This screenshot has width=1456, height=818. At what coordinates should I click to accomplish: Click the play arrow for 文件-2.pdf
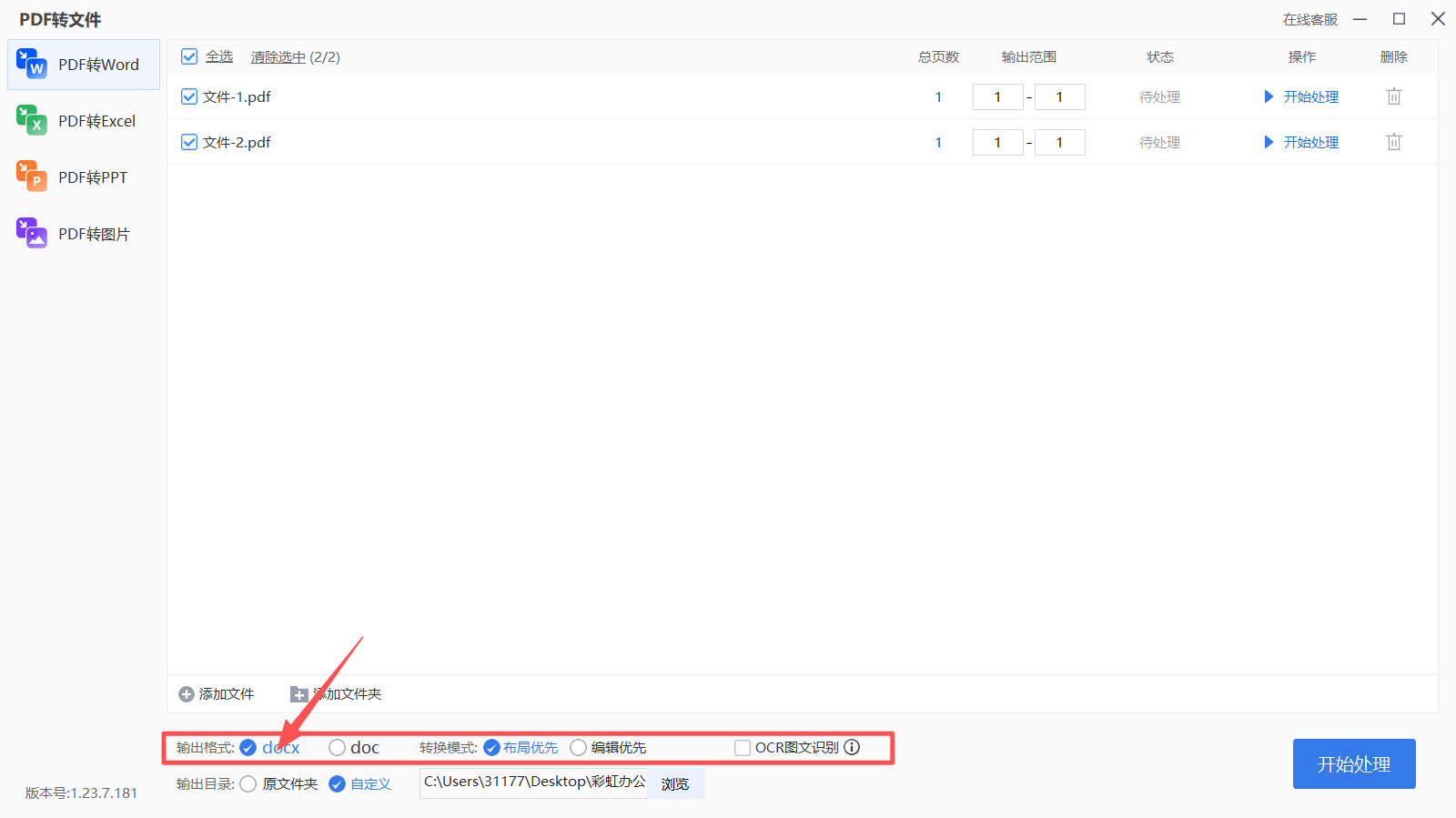coord(1269,142)
